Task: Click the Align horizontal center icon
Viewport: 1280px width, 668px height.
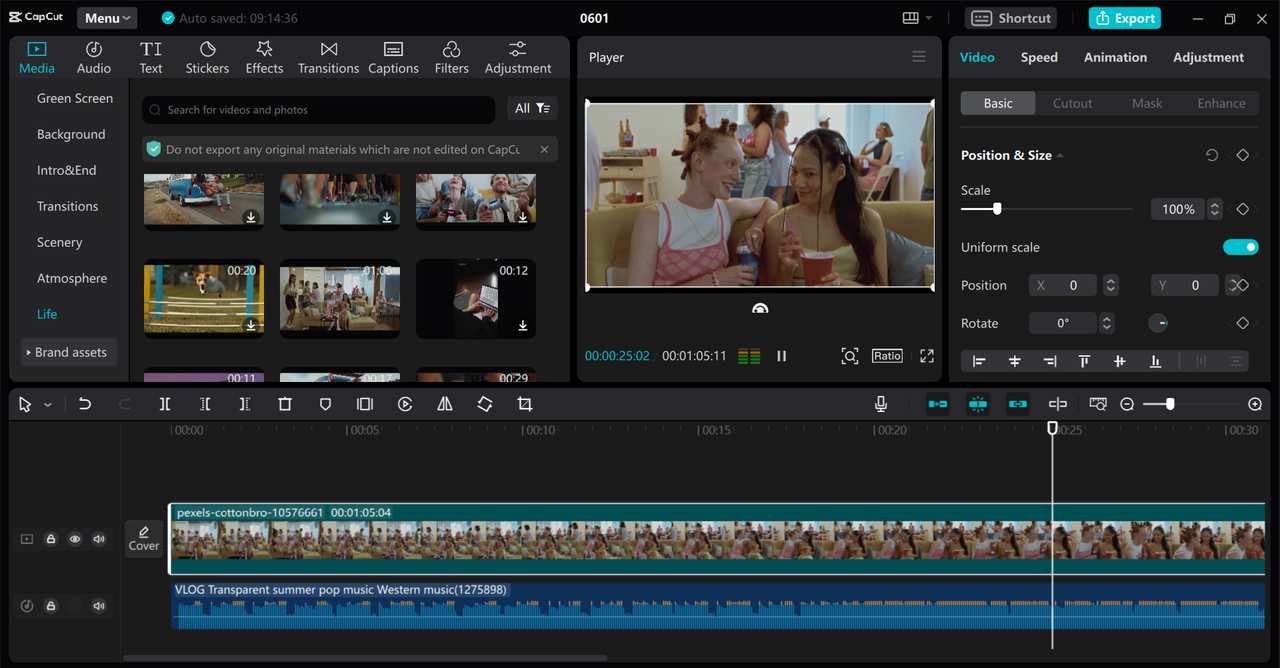Action: tap(1015, 361)
